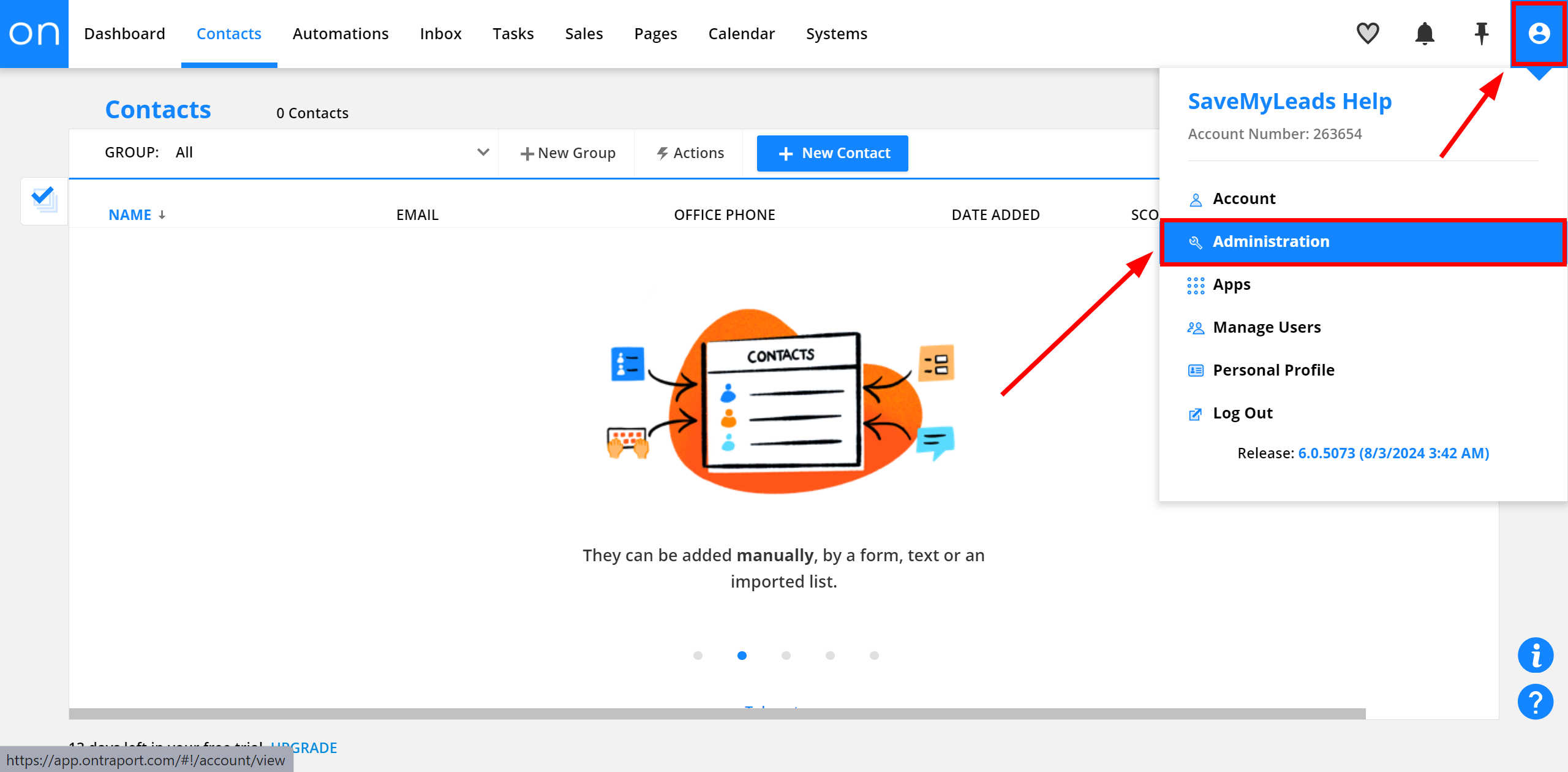Click the DATE ADDED column header

995,215
